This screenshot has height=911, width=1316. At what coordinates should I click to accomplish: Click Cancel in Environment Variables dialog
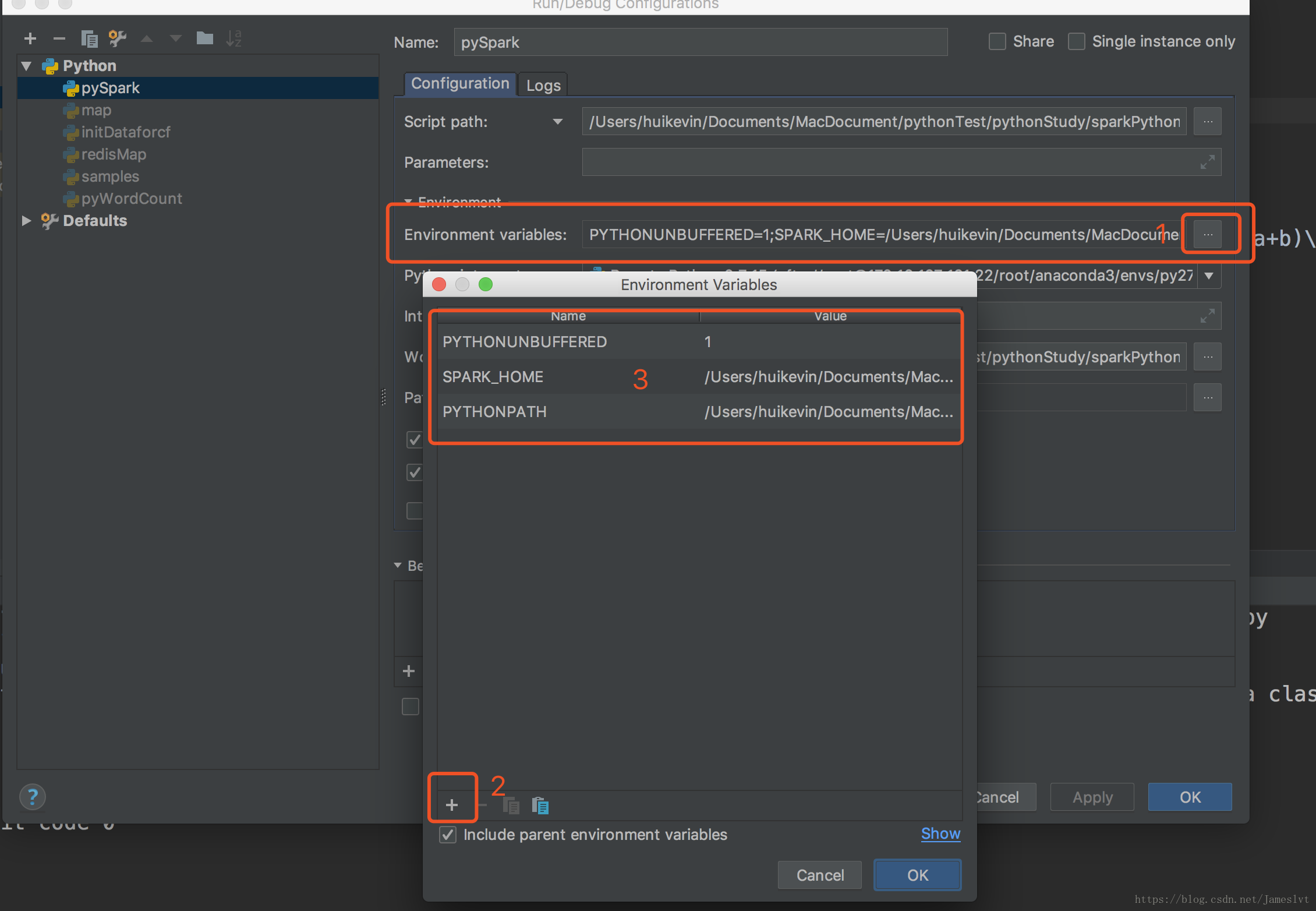click(x=820, y=875)
